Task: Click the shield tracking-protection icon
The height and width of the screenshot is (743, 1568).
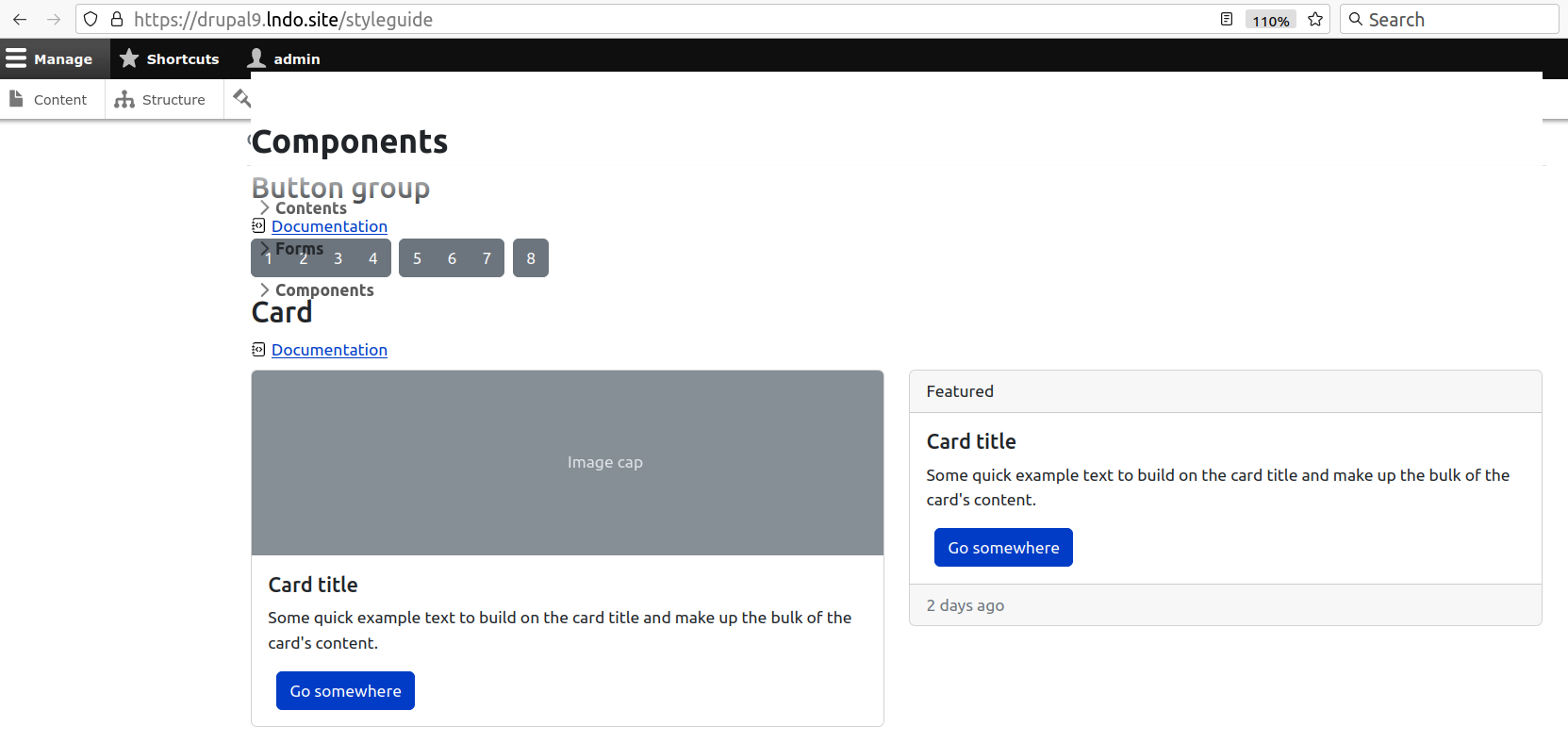Action: [x=90, y=19]
